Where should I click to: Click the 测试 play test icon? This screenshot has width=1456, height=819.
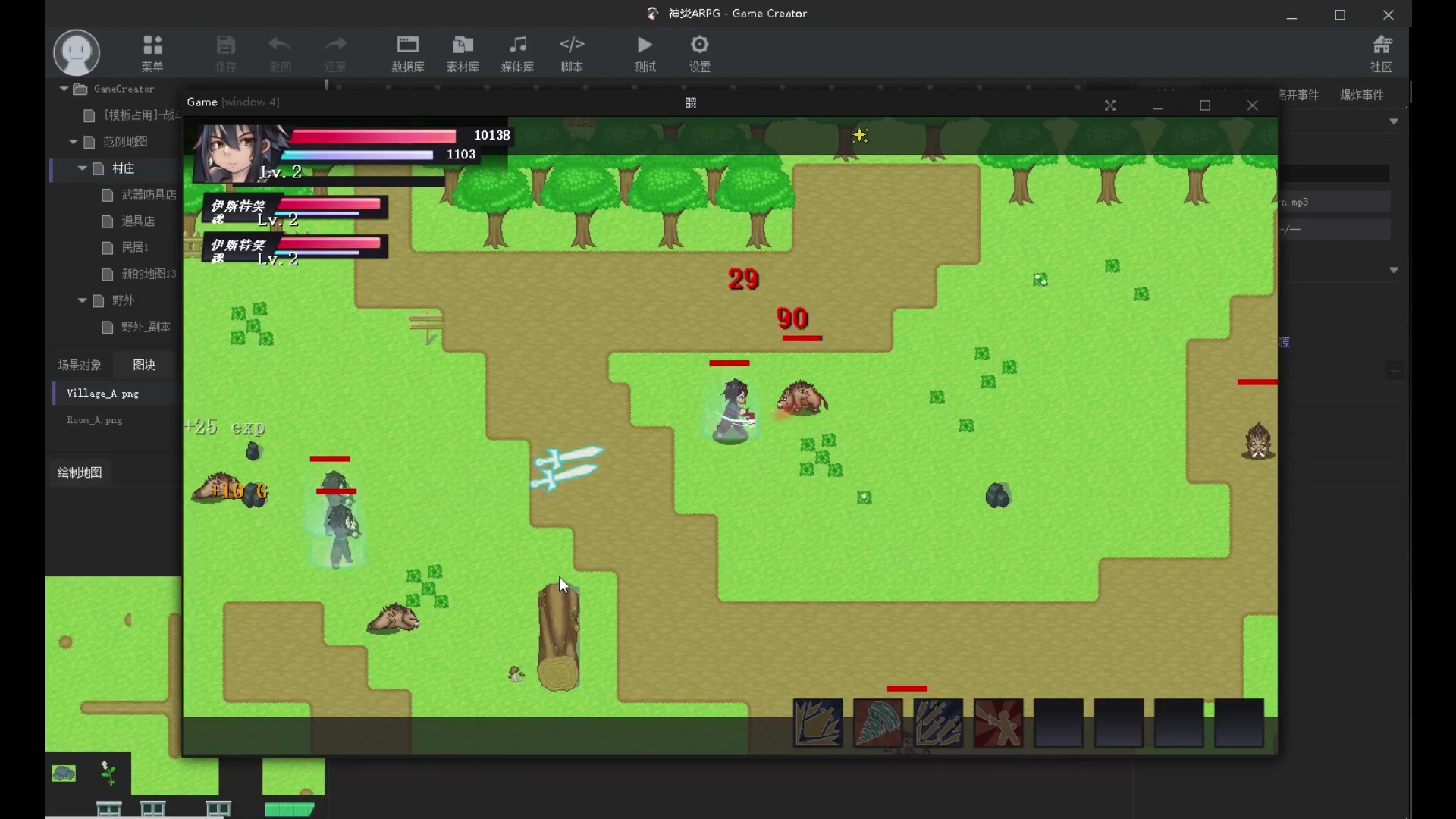(645, 52)
